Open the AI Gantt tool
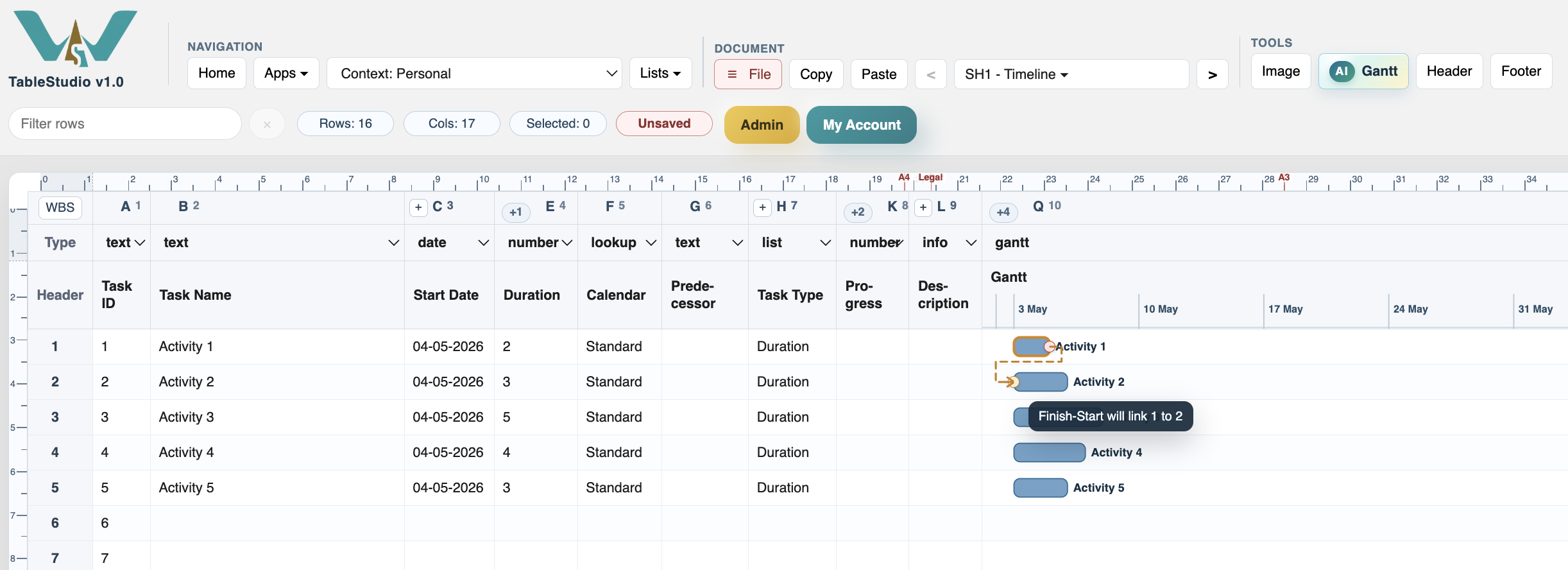 [1363, 71]
